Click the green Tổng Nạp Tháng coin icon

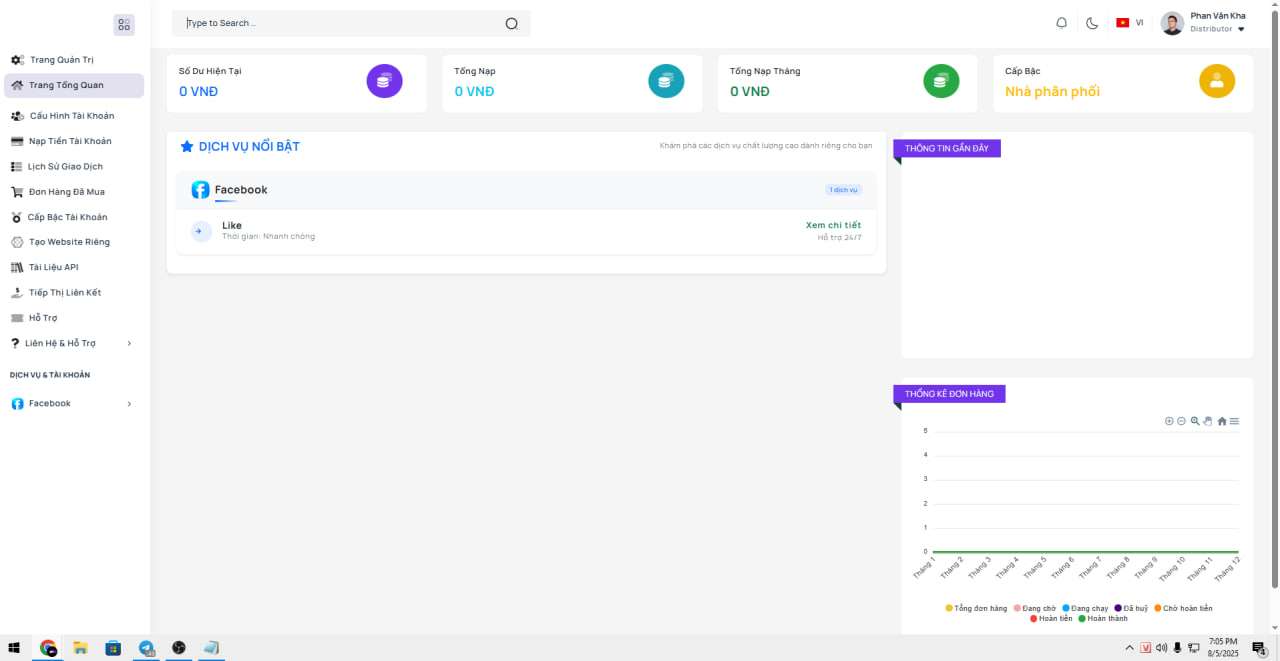(x=941, y=81)
